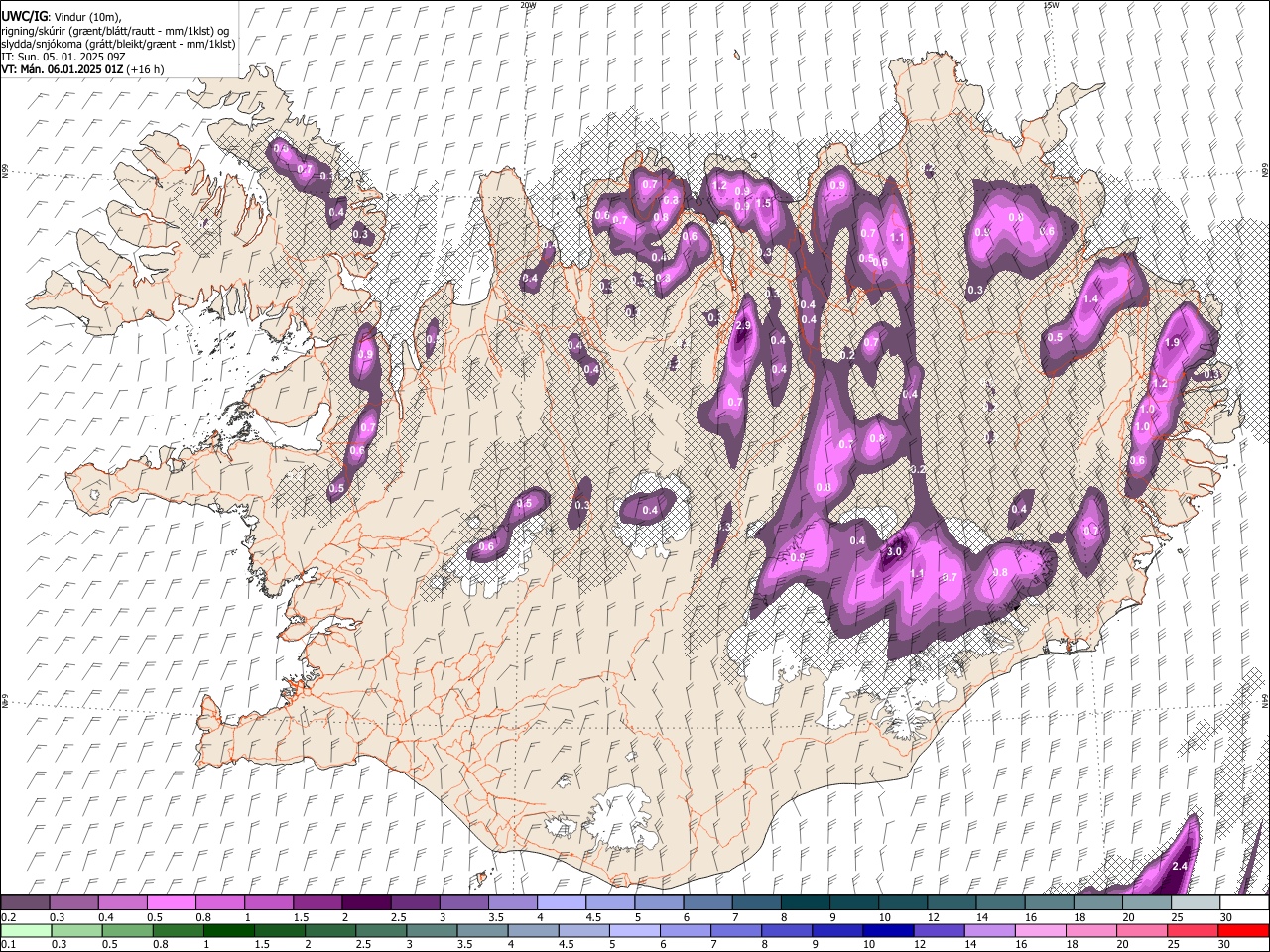This screenshot has width=1270, height=952.
Task: Click the dark teal swatch after 8 in upper legend
Action: click(805, 903)
